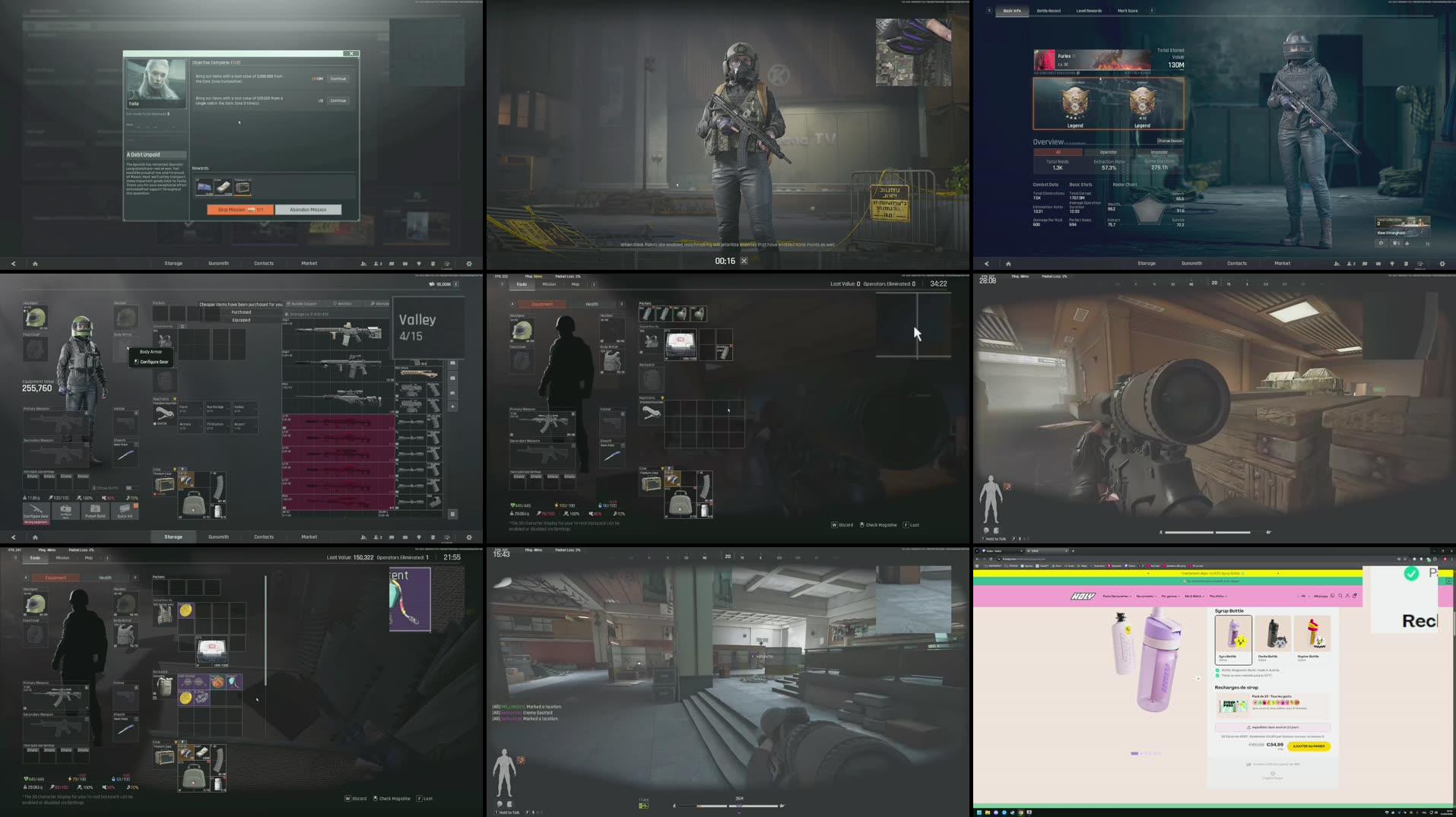Click Change Season beside Overview
The image size is (1456, 817).
point(1170,141)
